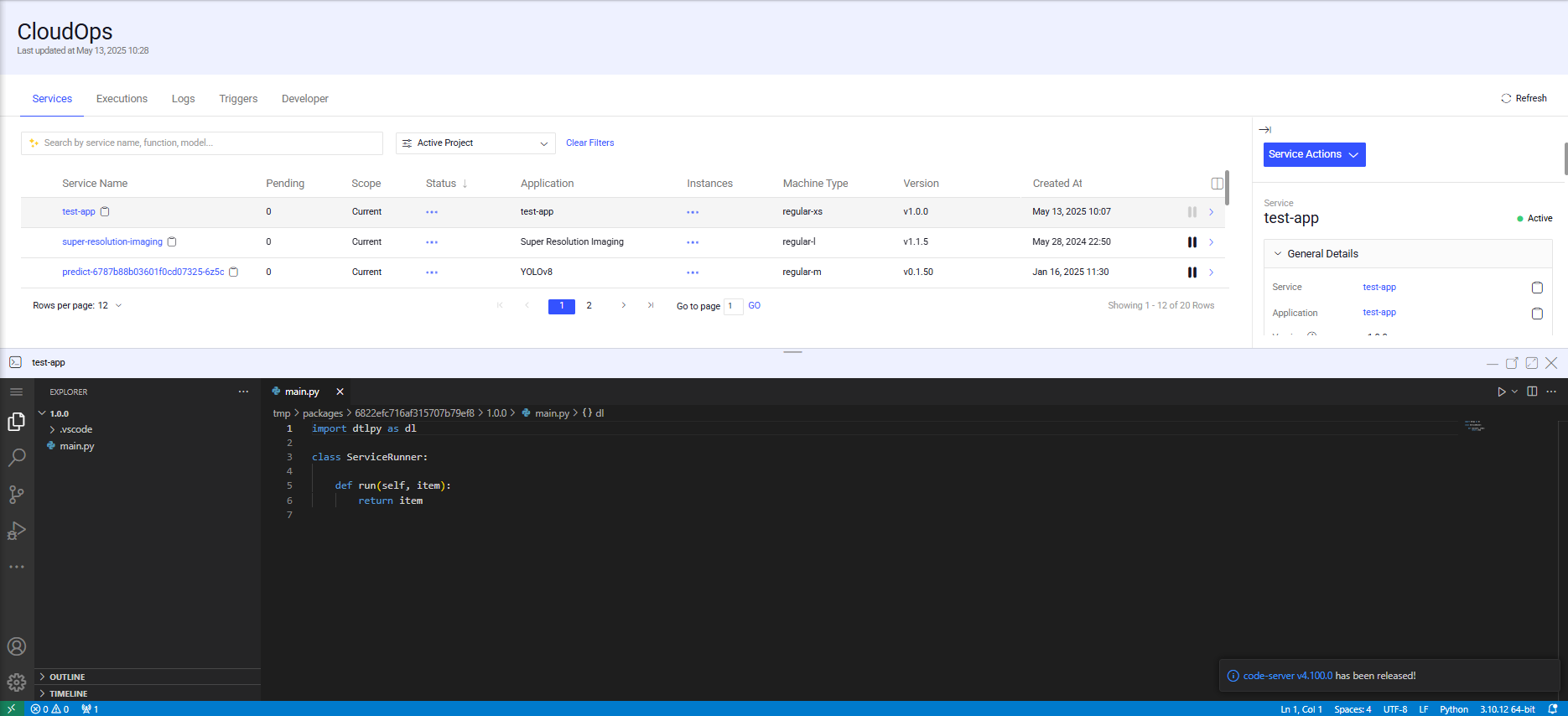Pause the predict-6787b88b service
The image size is (1568, 716).
point(1192,272)
